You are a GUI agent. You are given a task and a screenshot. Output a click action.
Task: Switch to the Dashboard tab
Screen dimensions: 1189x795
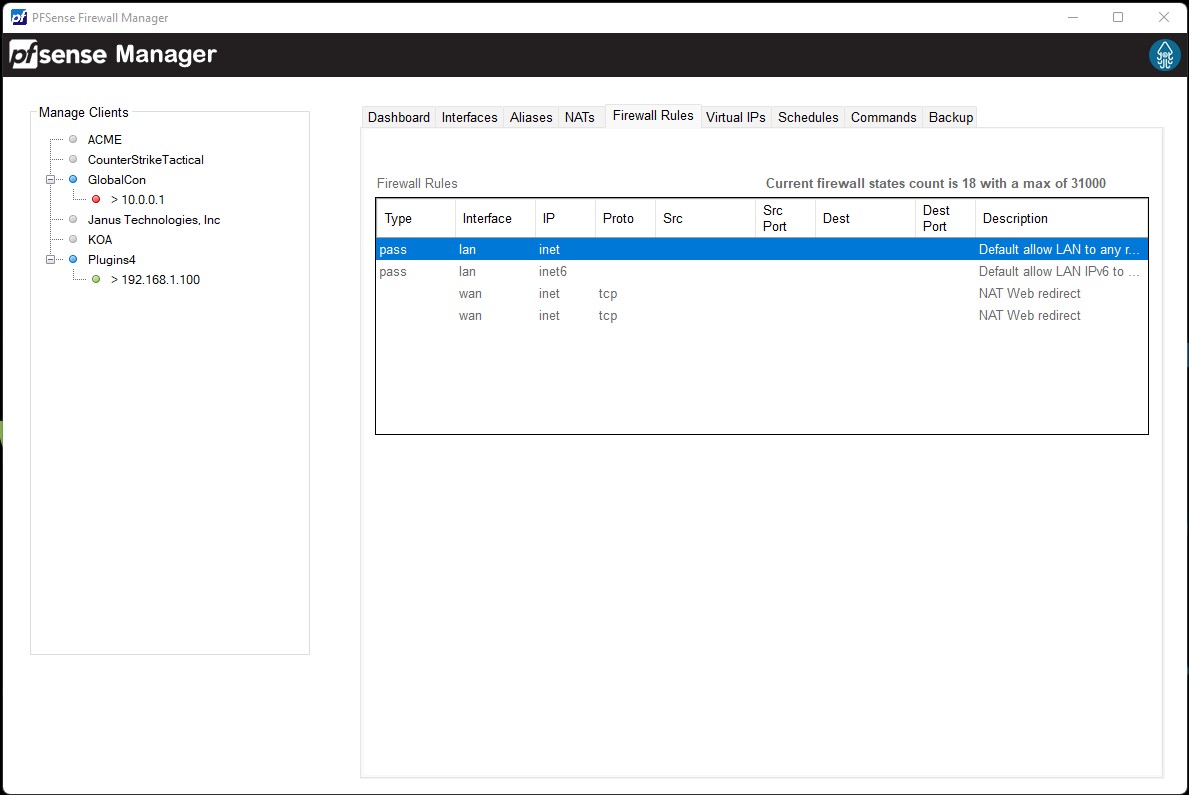(398, 117)
